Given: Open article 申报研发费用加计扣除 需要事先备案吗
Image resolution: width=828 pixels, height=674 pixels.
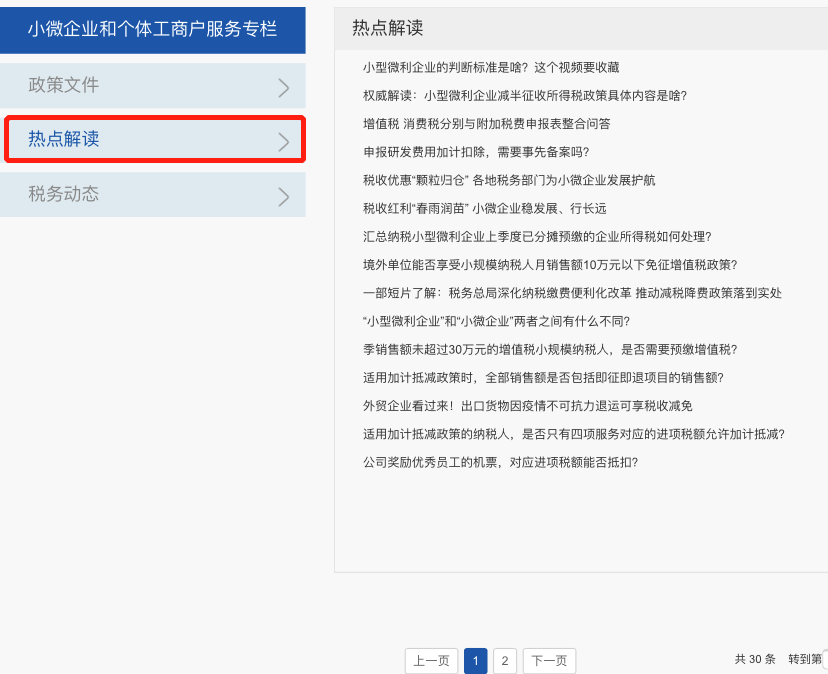Looking at the screenshot, I should (x=476, y=152).
